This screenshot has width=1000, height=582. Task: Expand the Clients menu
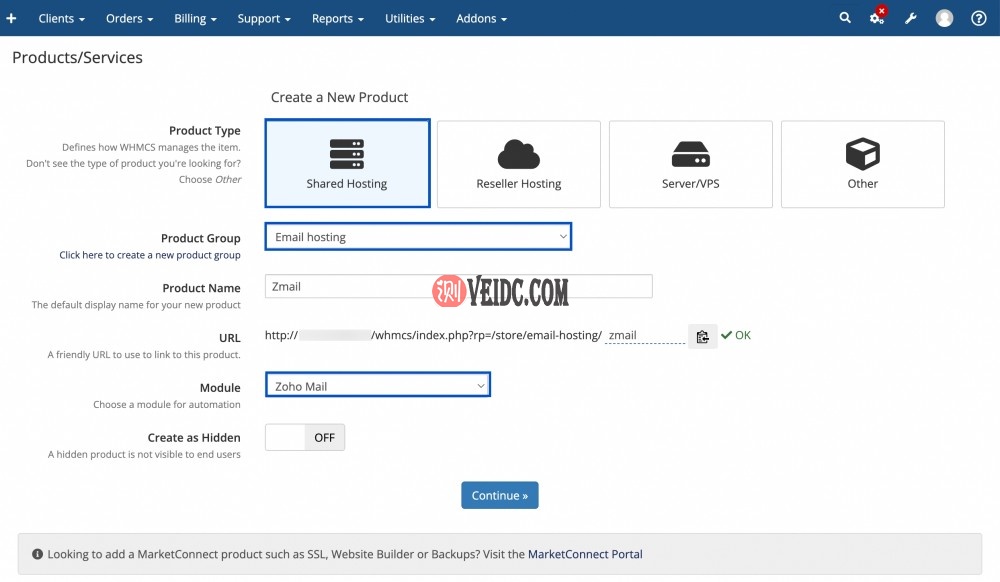pos(61,18)
